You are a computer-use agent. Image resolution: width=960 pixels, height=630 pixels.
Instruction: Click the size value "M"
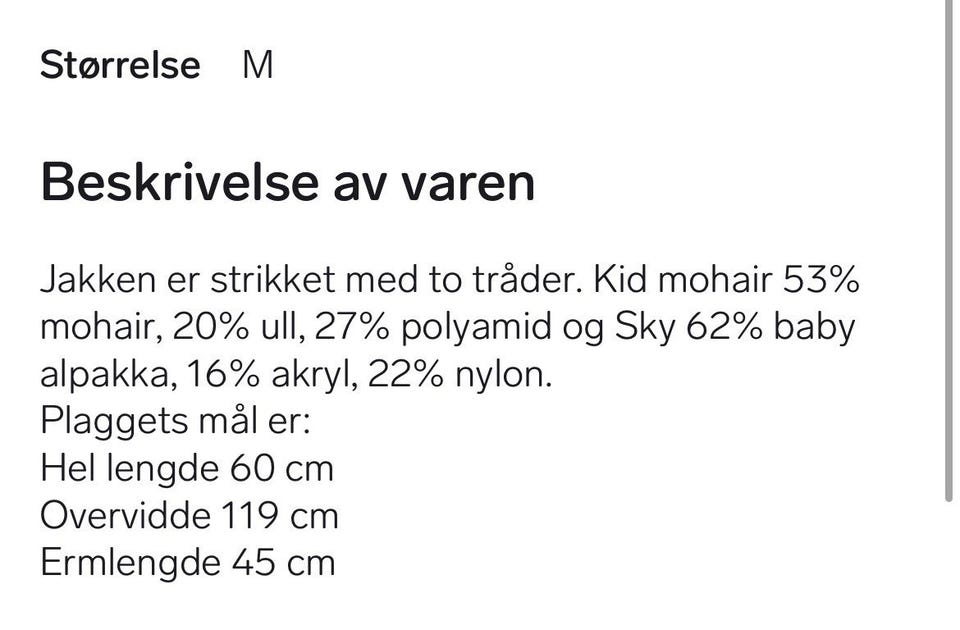[258, 66]
